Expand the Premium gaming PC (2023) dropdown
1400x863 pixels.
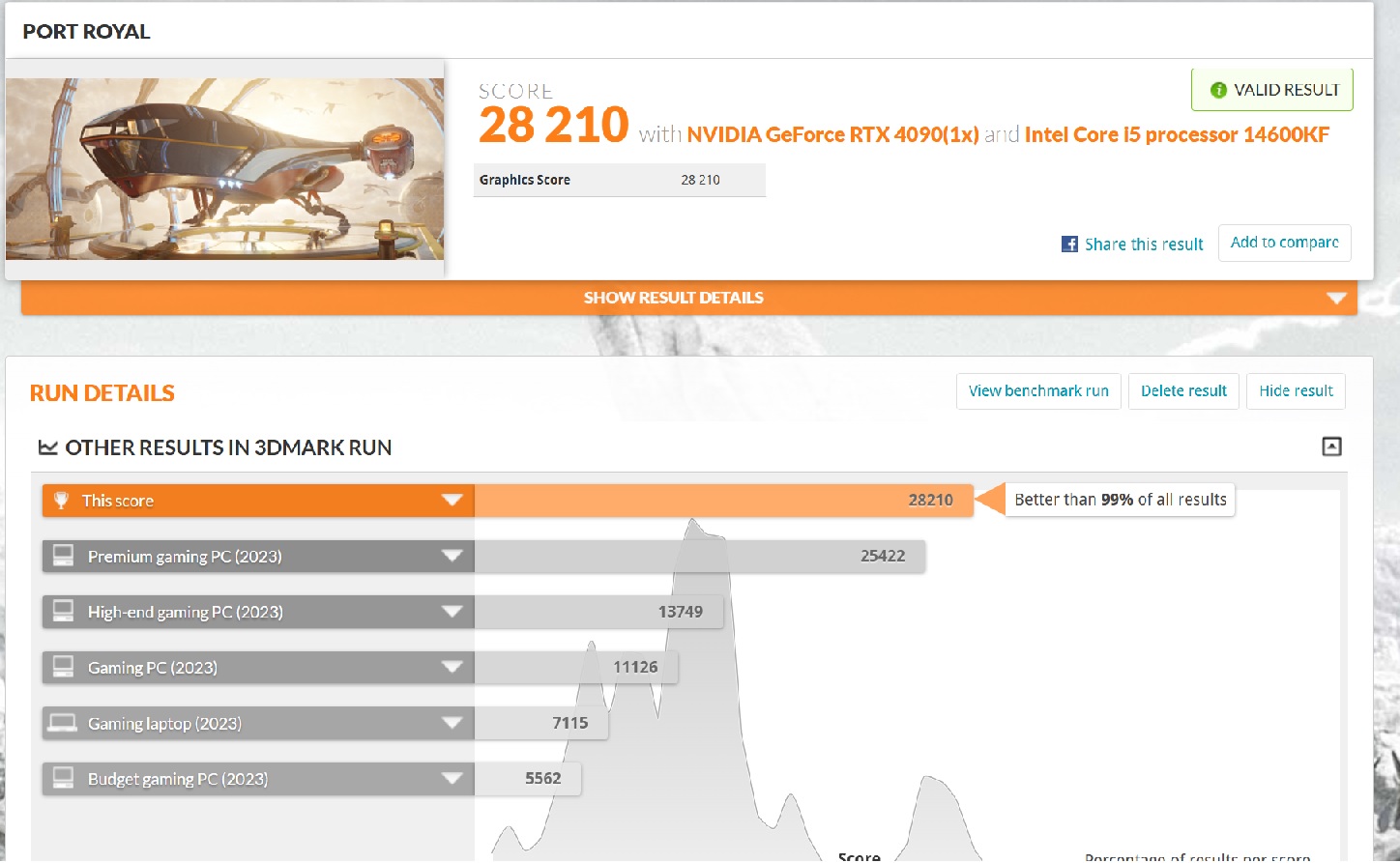point(452,556)
